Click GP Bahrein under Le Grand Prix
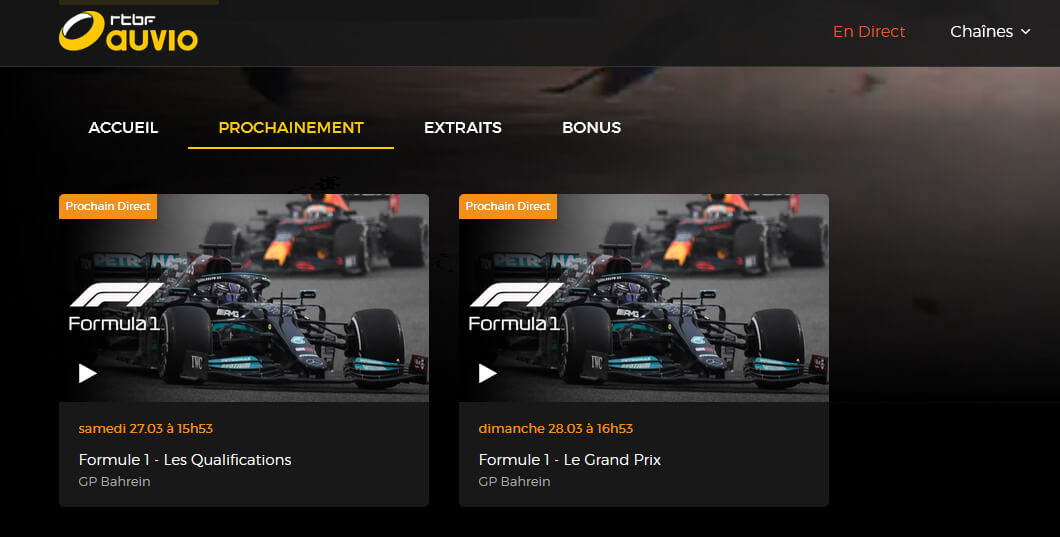The image size is (1060, 537). (x=514, y=482)
